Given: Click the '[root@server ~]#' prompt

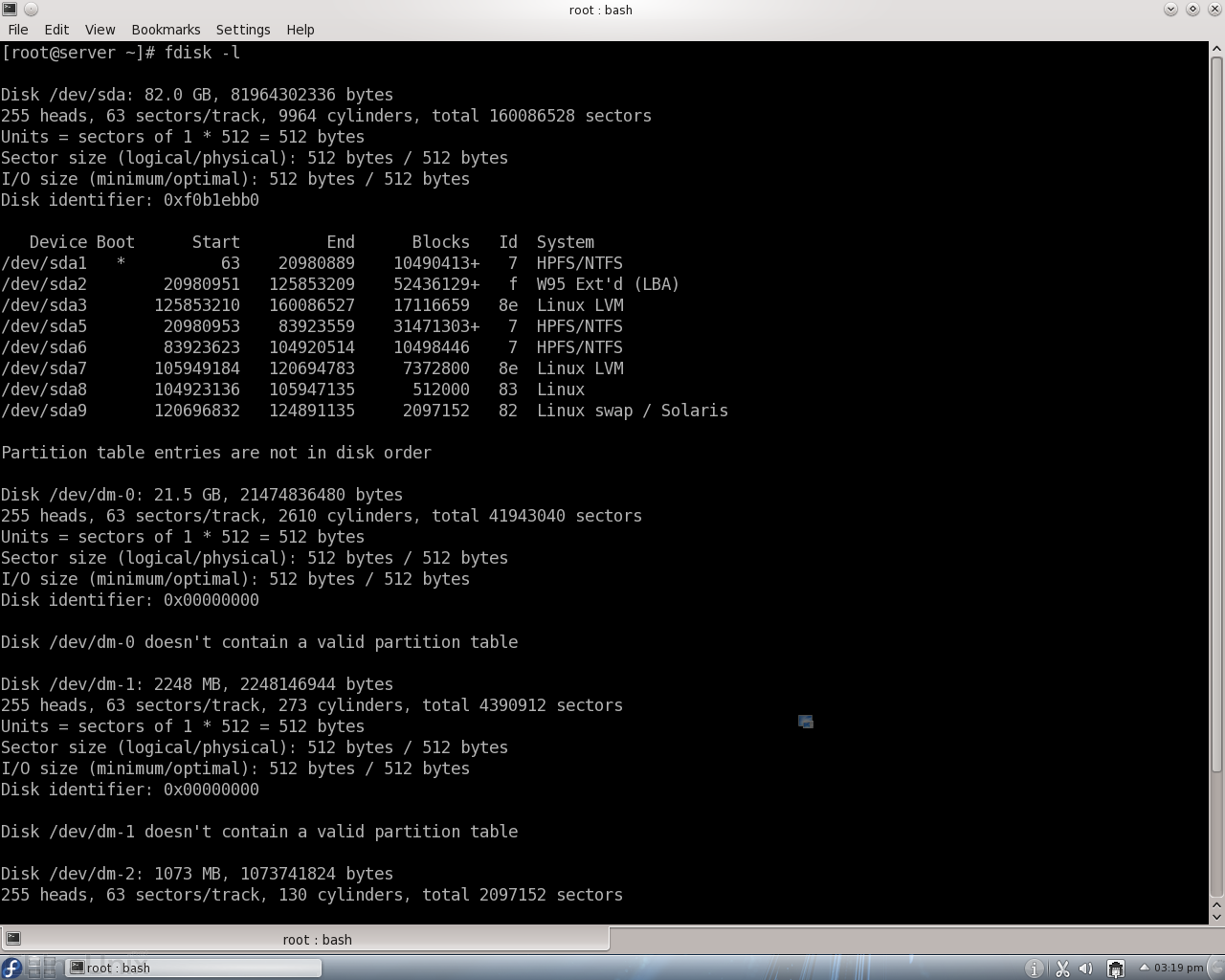Looking at the screenshot, I should pyautogui.click(x=78, y=53).
